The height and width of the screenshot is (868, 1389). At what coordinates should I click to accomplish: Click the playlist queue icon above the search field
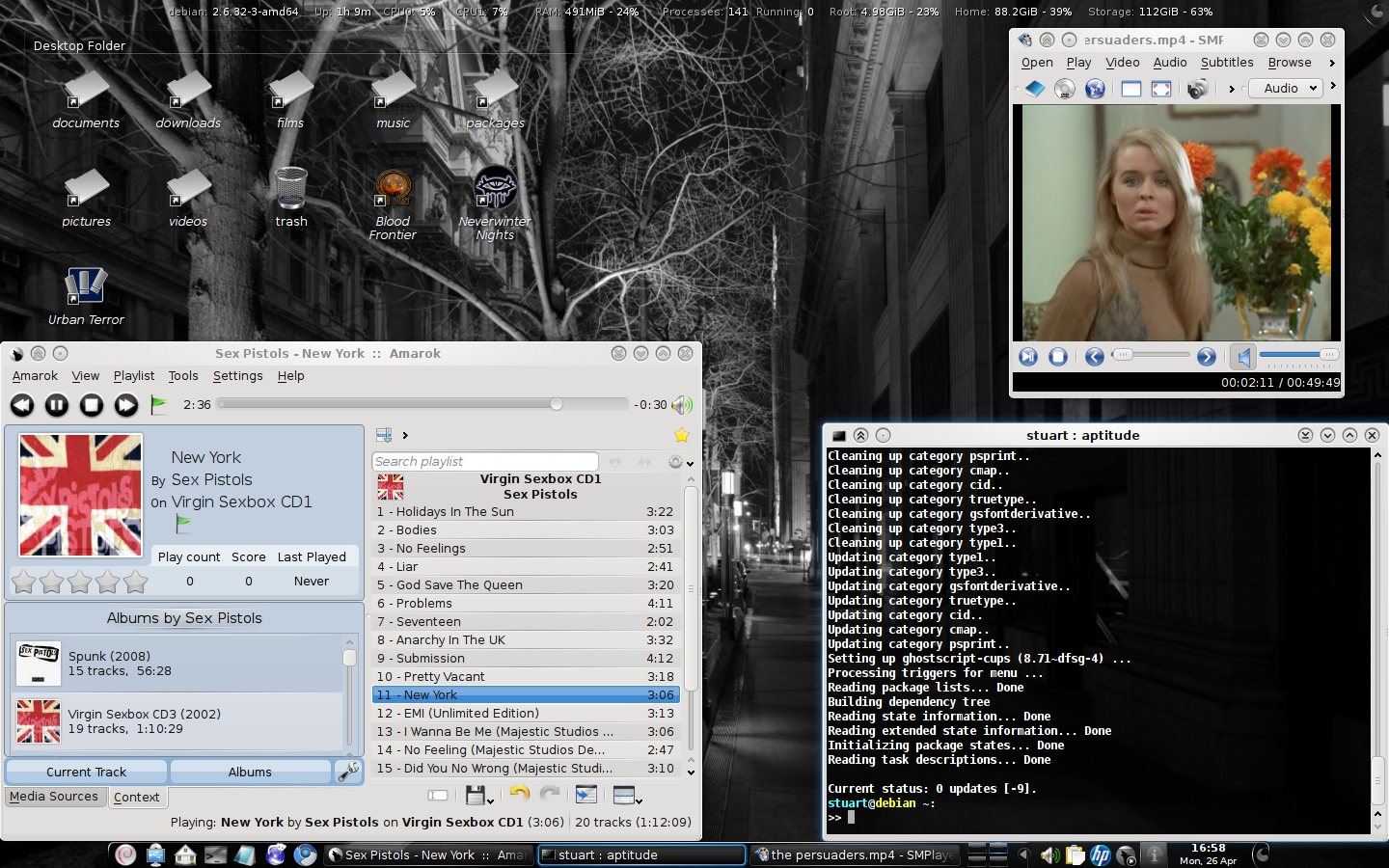pos(384,435)
